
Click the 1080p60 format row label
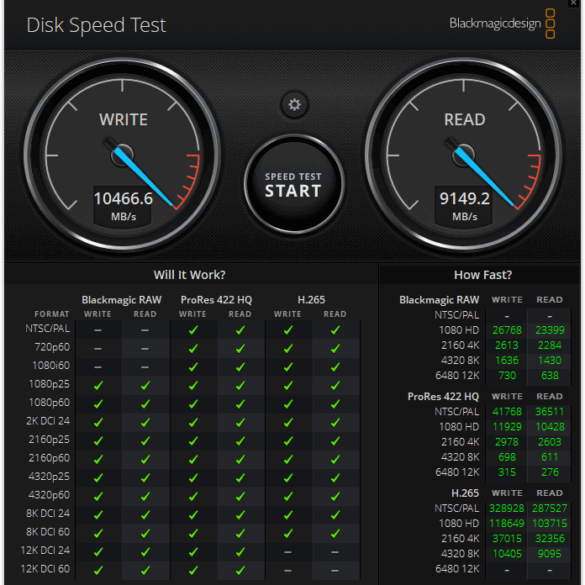pyautogui.click(x=49, y=402)
